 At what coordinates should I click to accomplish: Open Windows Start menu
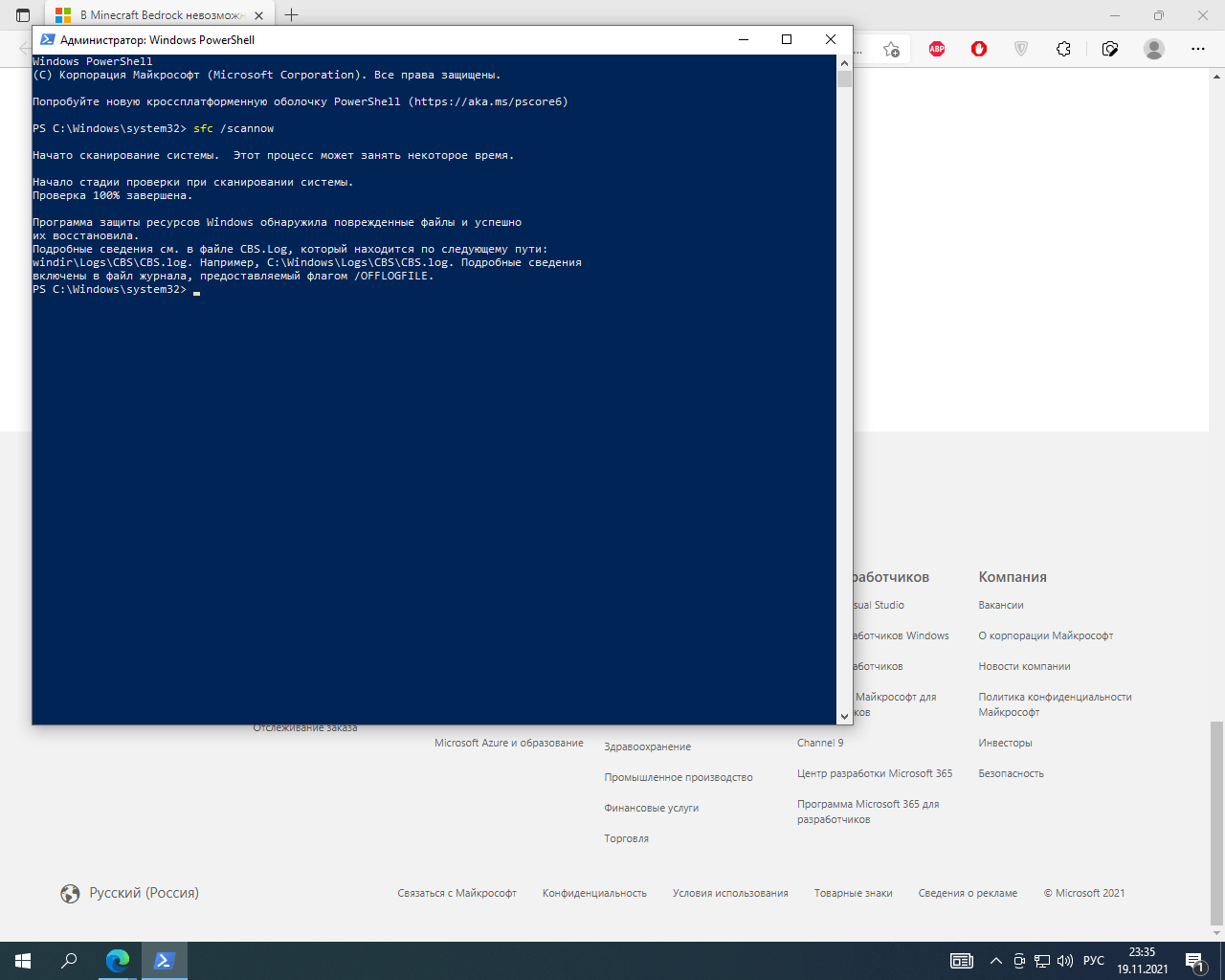23,961
